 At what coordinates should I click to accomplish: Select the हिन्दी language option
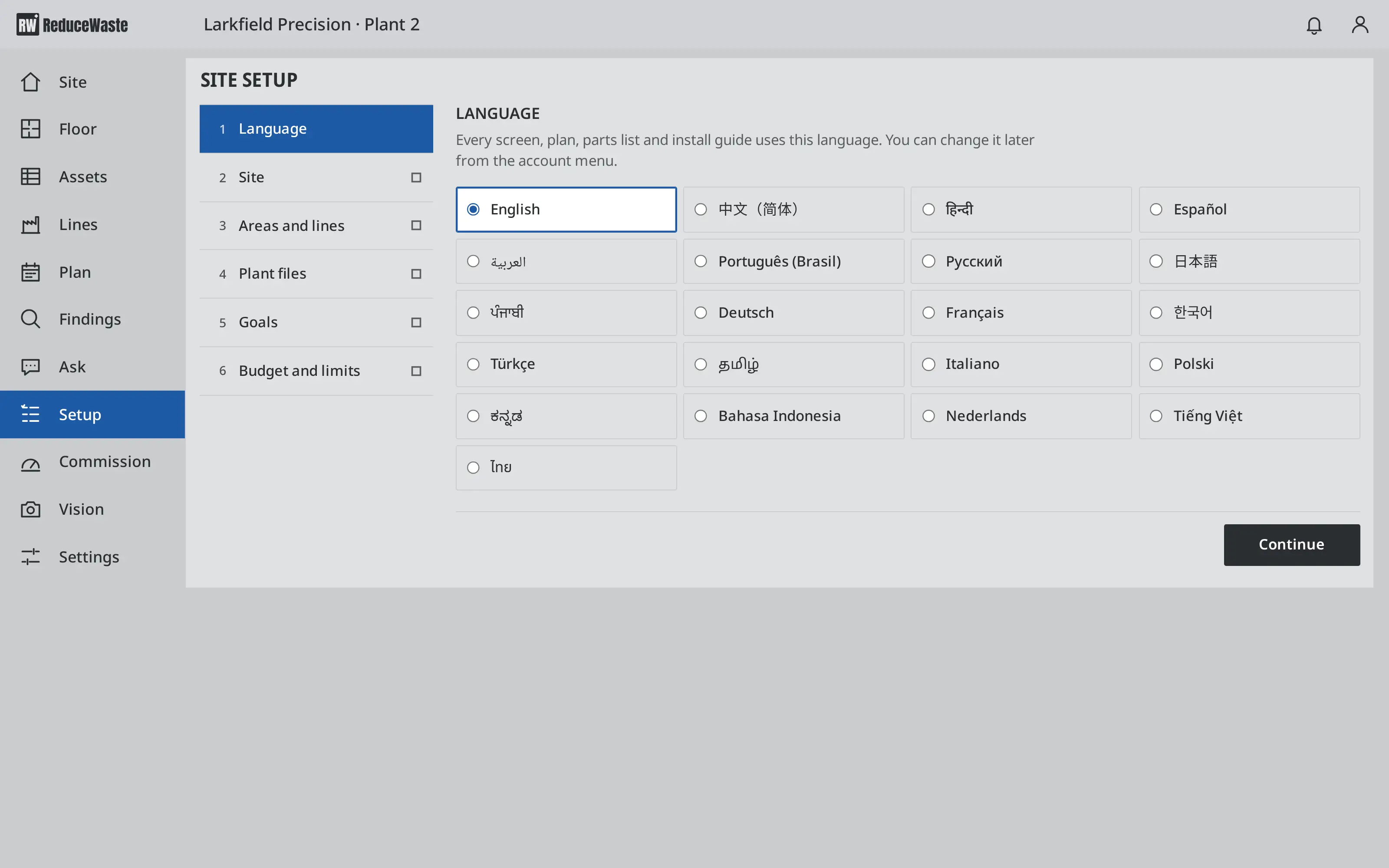point(1021,210)
